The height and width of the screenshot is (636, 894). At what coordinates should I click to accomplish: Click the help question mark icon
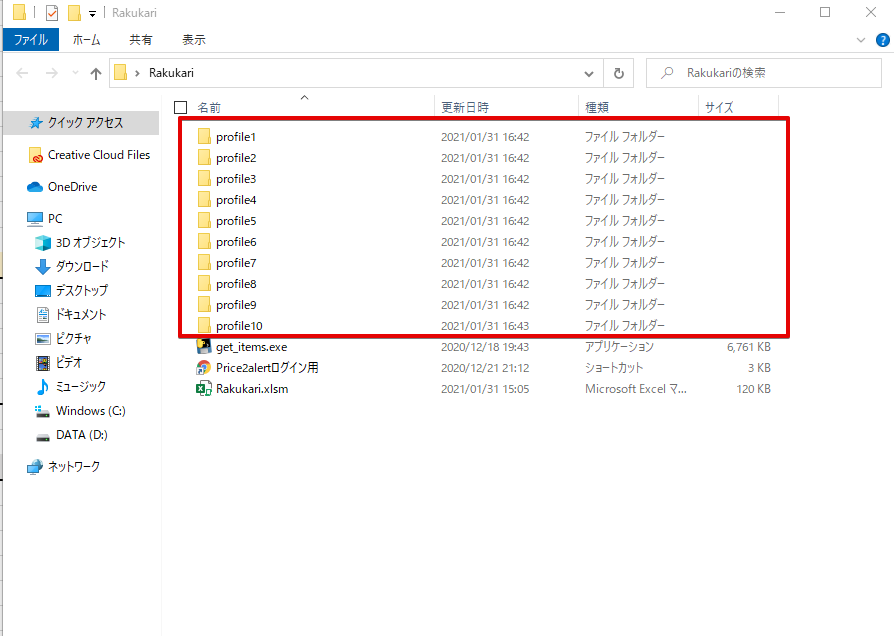click(x=882, y=40)
